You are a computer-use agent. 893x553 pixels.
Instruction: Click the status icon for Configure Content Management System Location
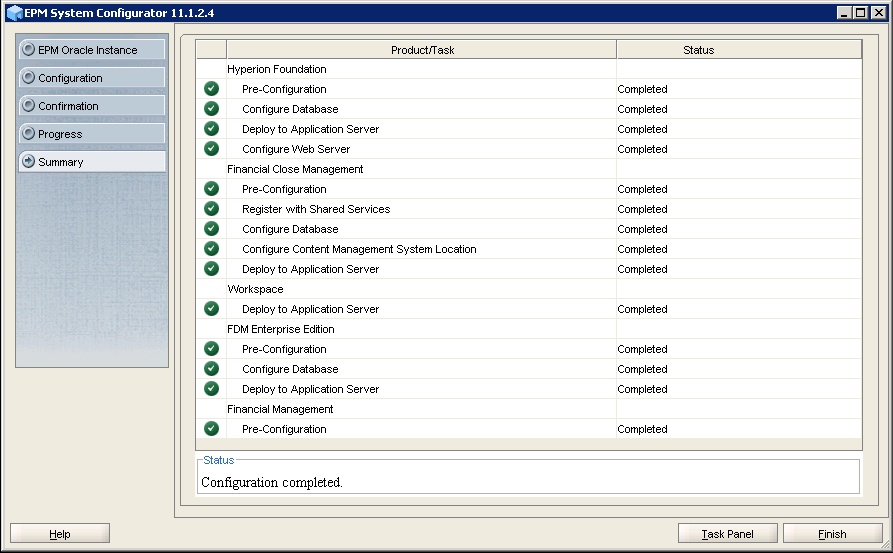[211, 249]
